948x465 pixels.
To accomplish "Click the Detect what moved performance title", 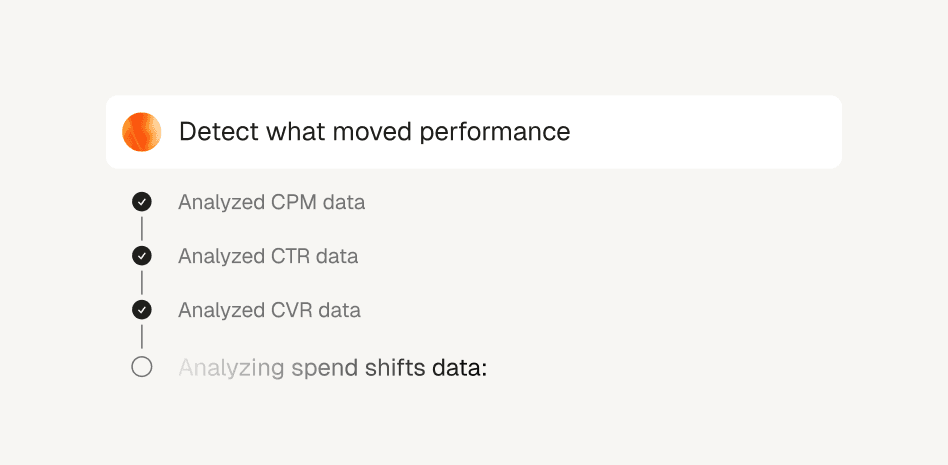I will (x=374, y=132).
